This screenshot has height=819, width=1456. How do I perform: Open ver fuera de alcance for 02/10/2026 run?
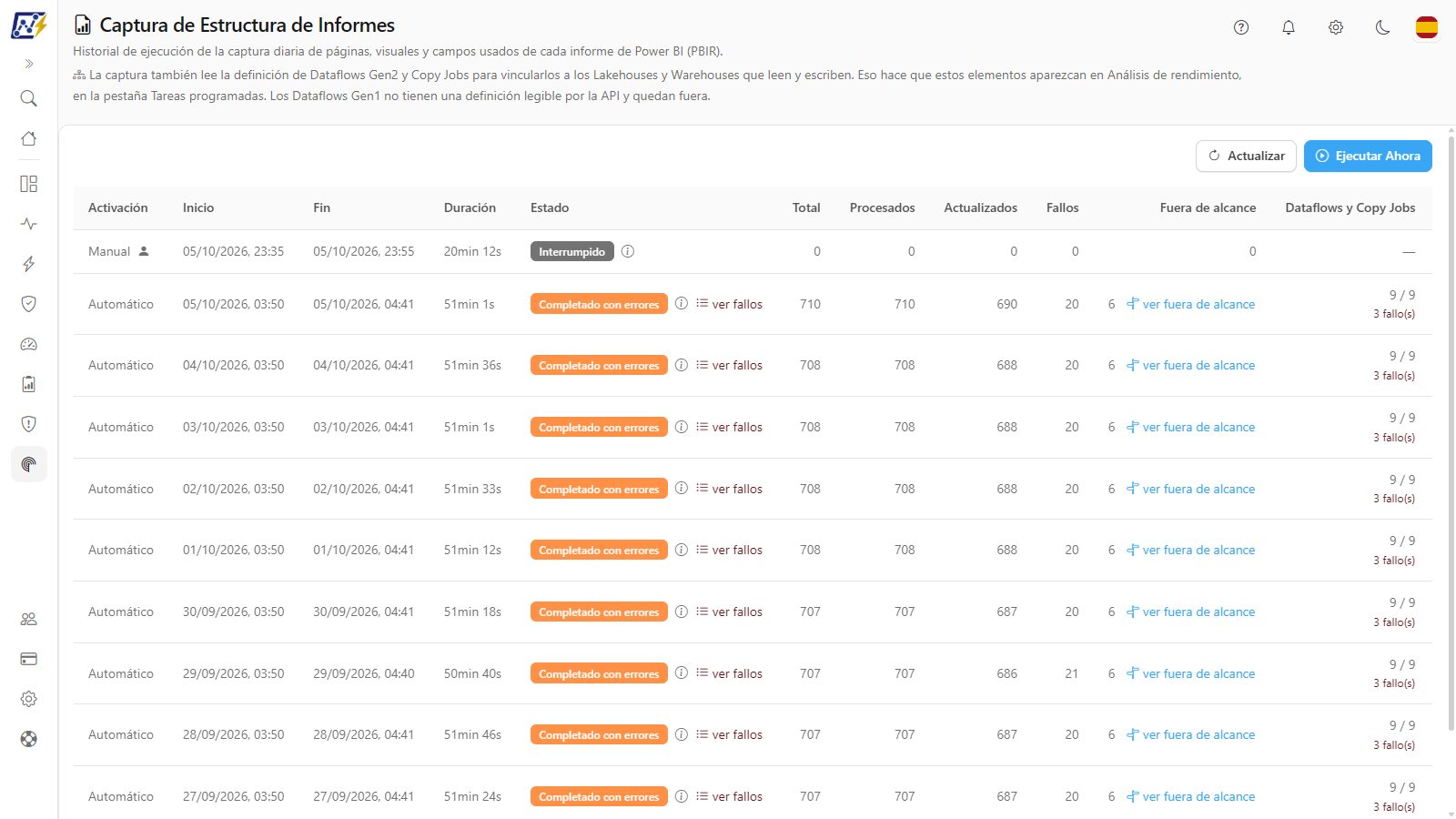click(x=1190, y=489)
